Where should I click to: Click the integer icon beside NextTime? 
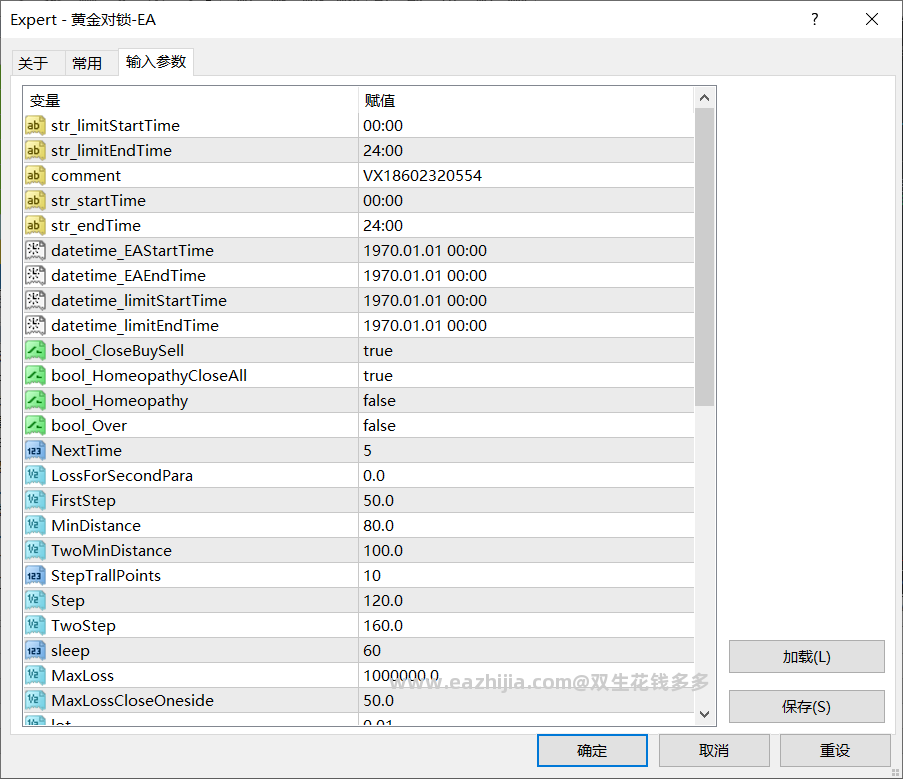coord(35,450)
